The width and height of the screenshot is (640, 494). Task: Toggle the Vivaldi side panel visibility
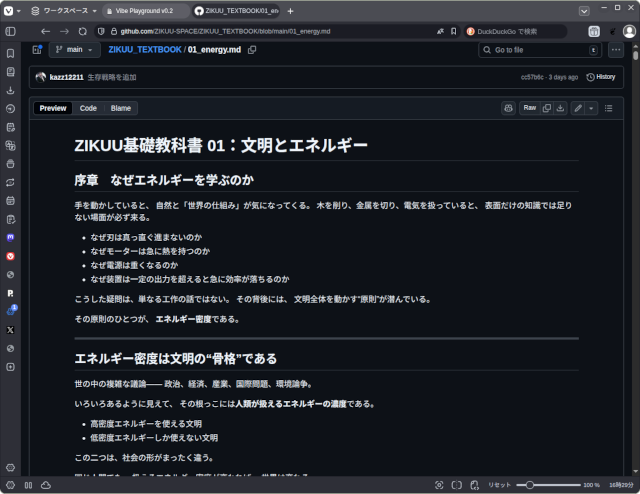10,485
